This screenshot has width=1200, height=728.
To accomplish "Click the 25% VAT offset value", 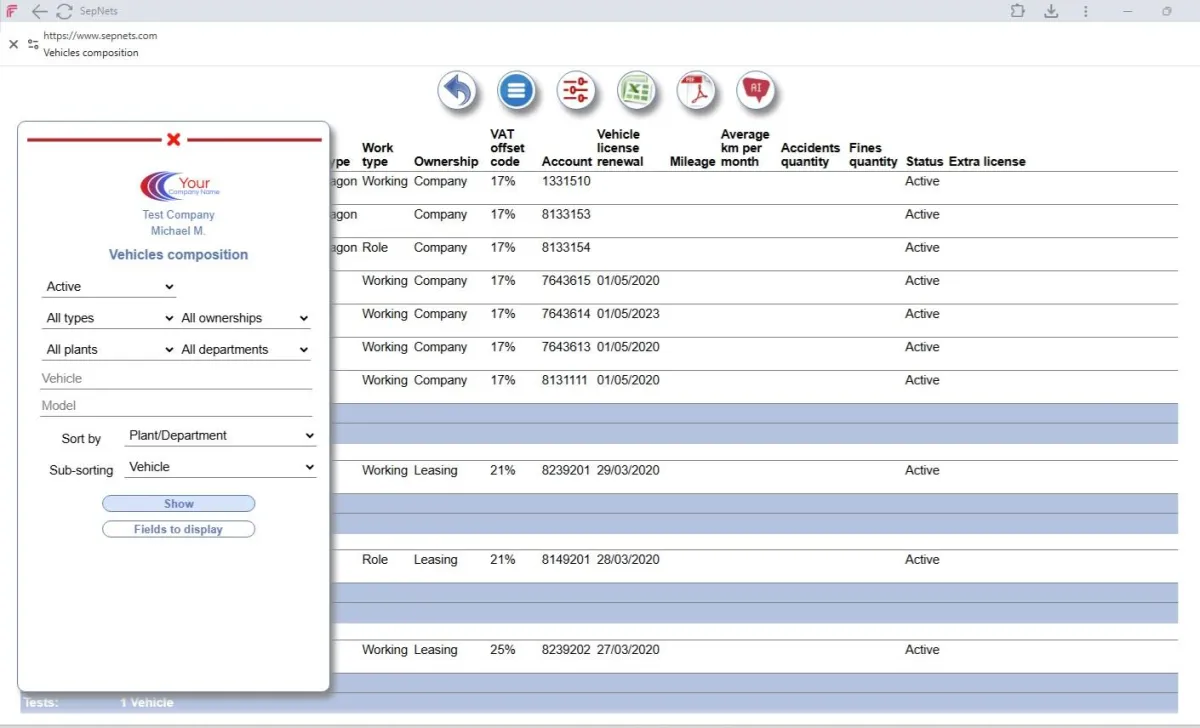I will (x=503, y=650).
